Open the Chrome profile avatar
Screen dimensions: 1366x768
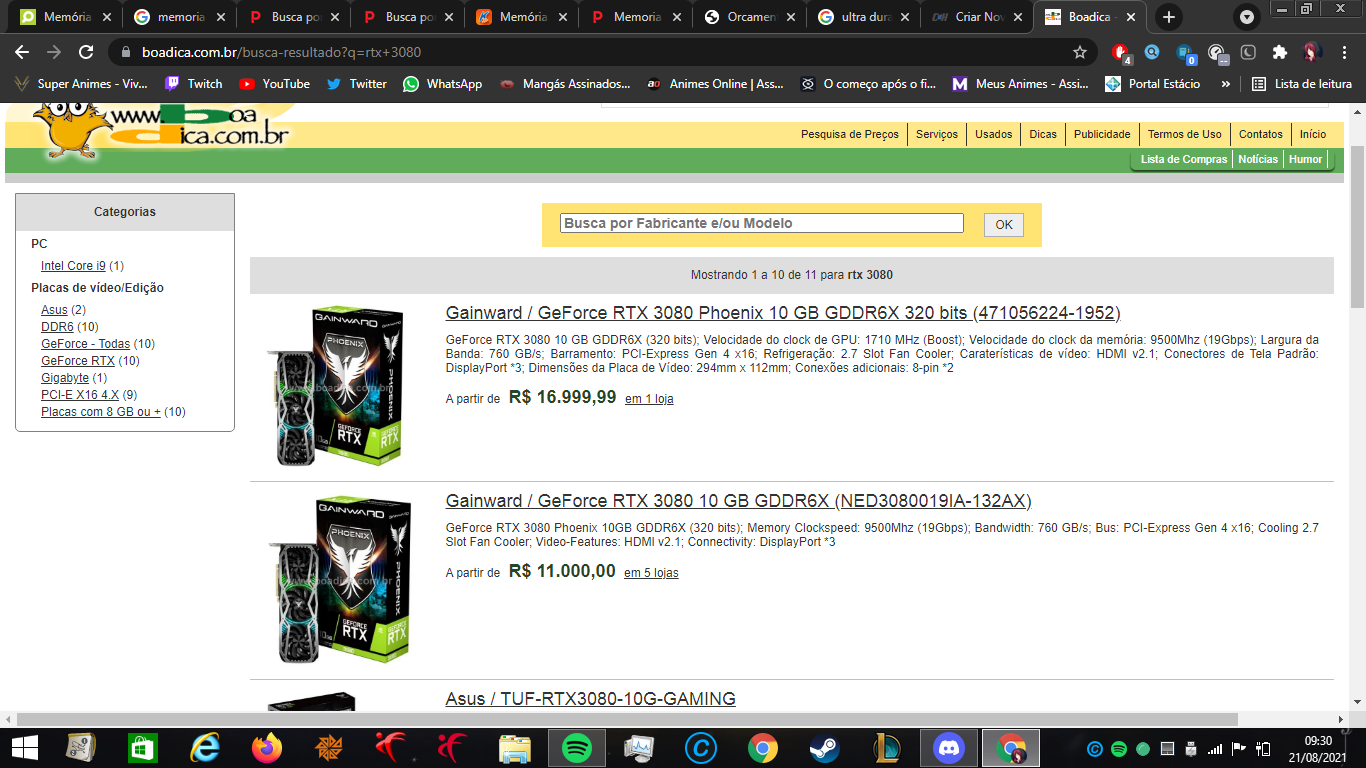(x=1312, y=52)
